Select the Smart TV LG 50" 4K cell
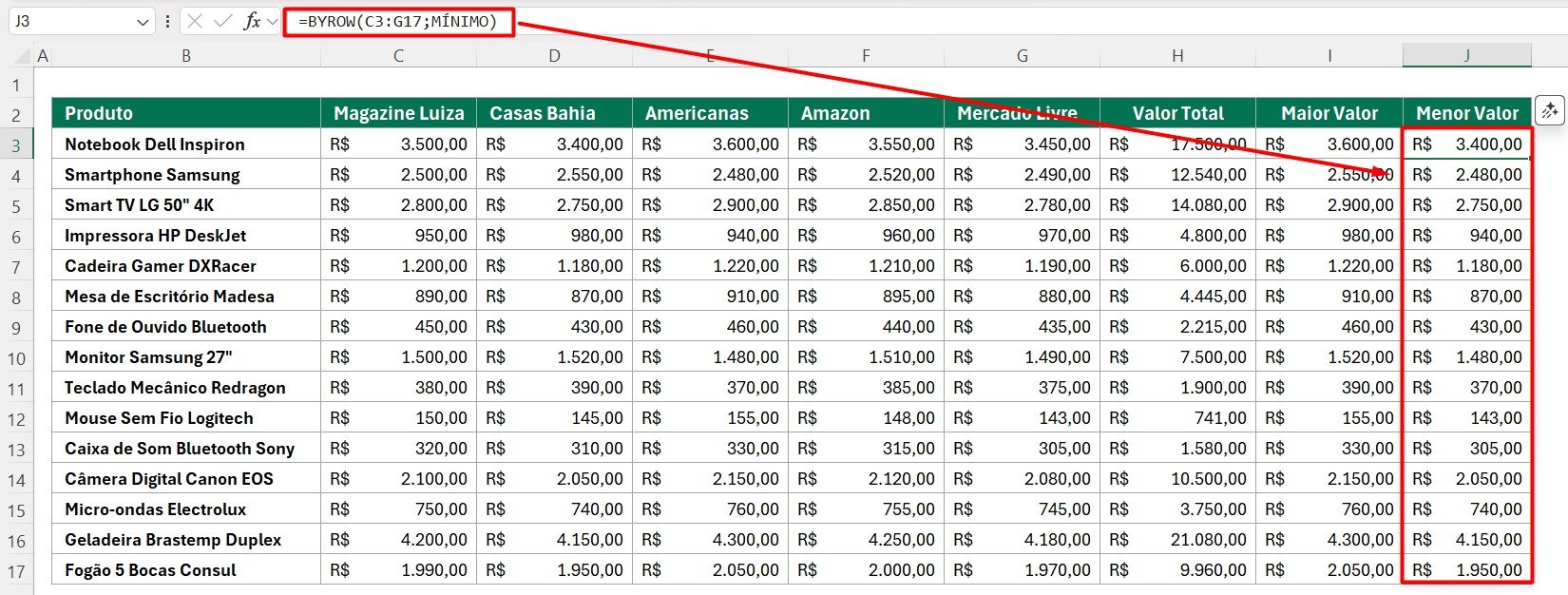1568x595 pixels. (x=186, y=204)
